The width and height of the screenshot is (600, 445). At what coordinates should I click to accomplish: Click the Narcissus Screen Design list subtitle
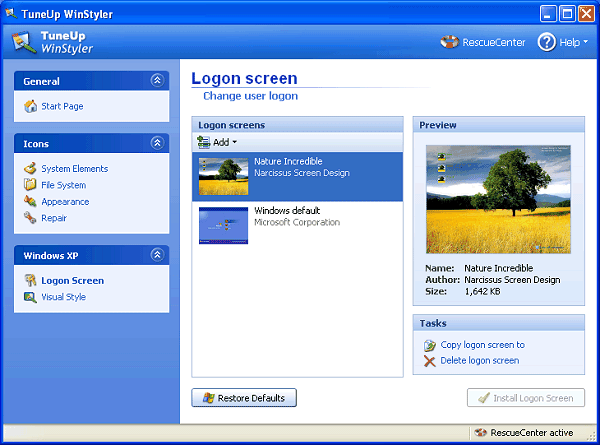click(x=302, y=173)
